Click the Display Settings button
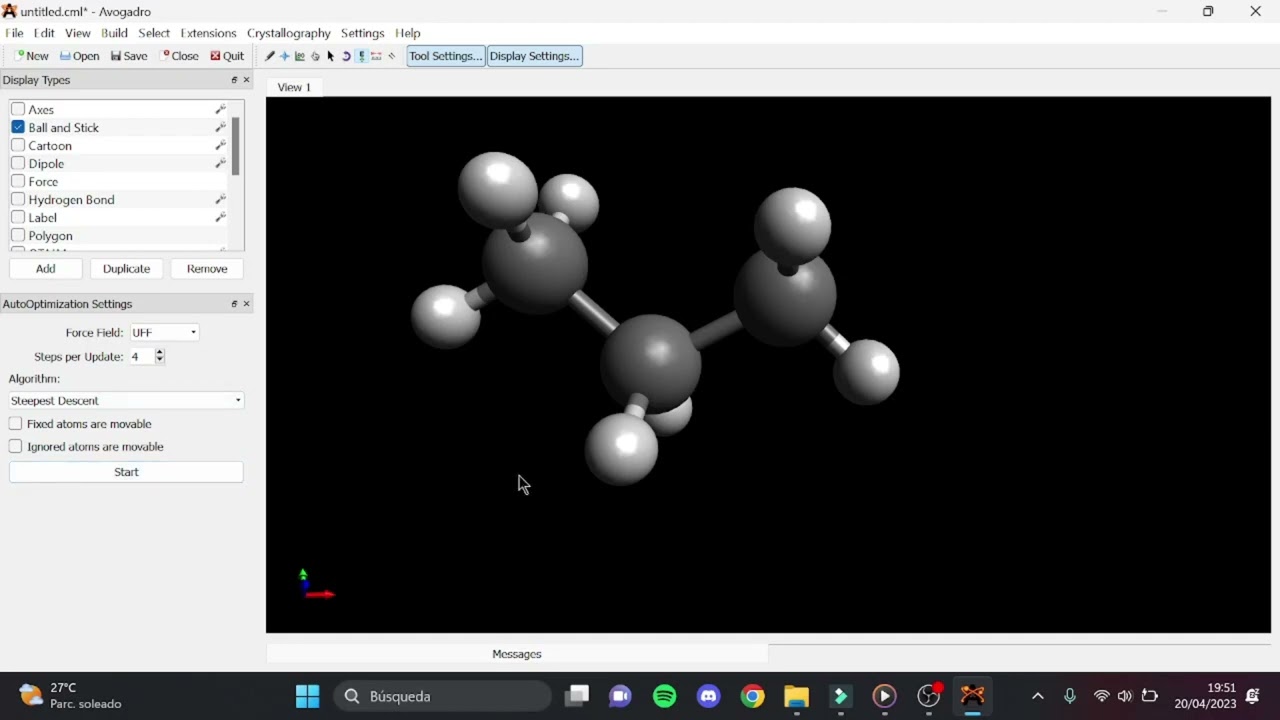 pyautogui.click(x=534, y=56)
